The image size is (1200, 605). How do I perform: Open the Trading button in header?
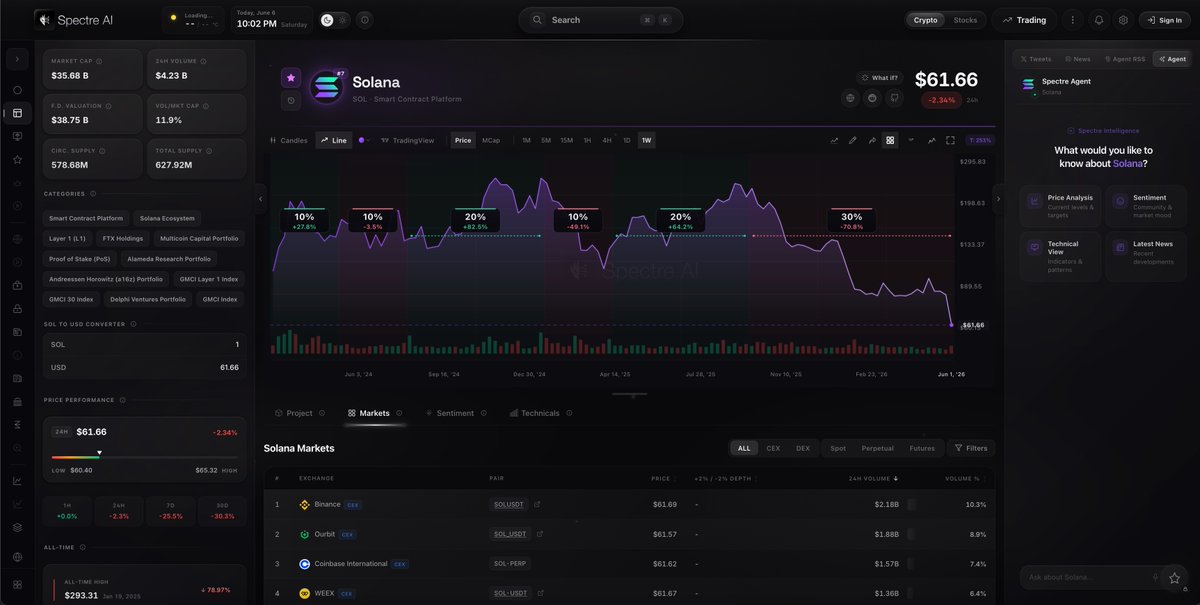(x=1024, y=20)
